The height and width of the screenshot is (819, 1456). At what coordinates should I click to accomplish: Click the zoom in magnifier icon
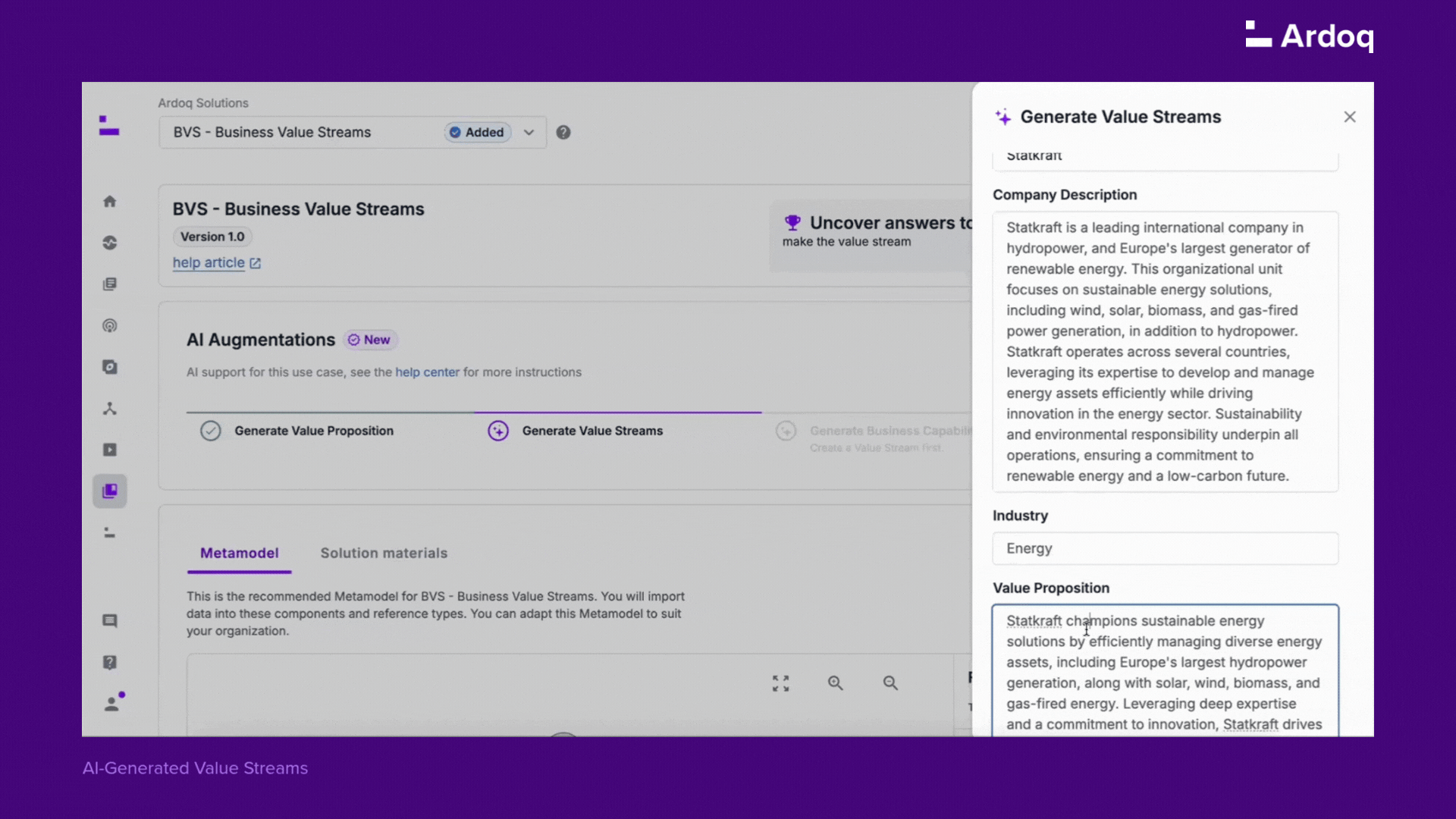[x=835, y=683]
